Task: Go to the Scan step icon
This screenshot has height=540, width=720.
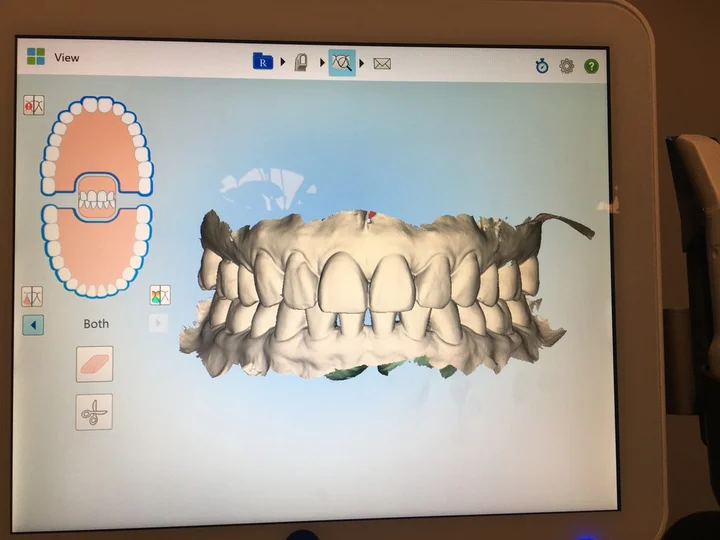Action: (x=301, y=63)
